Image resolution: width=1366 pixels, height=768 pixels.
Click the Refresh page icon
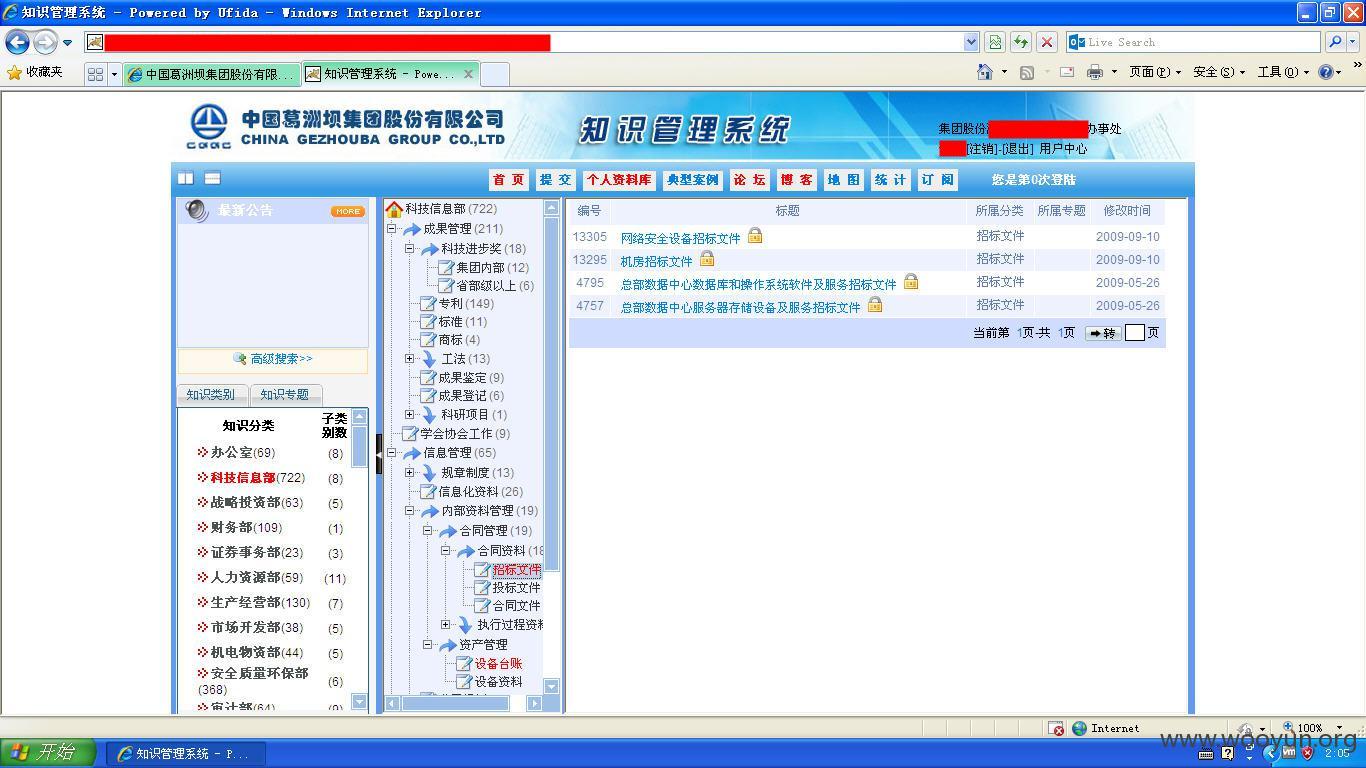1021,42
